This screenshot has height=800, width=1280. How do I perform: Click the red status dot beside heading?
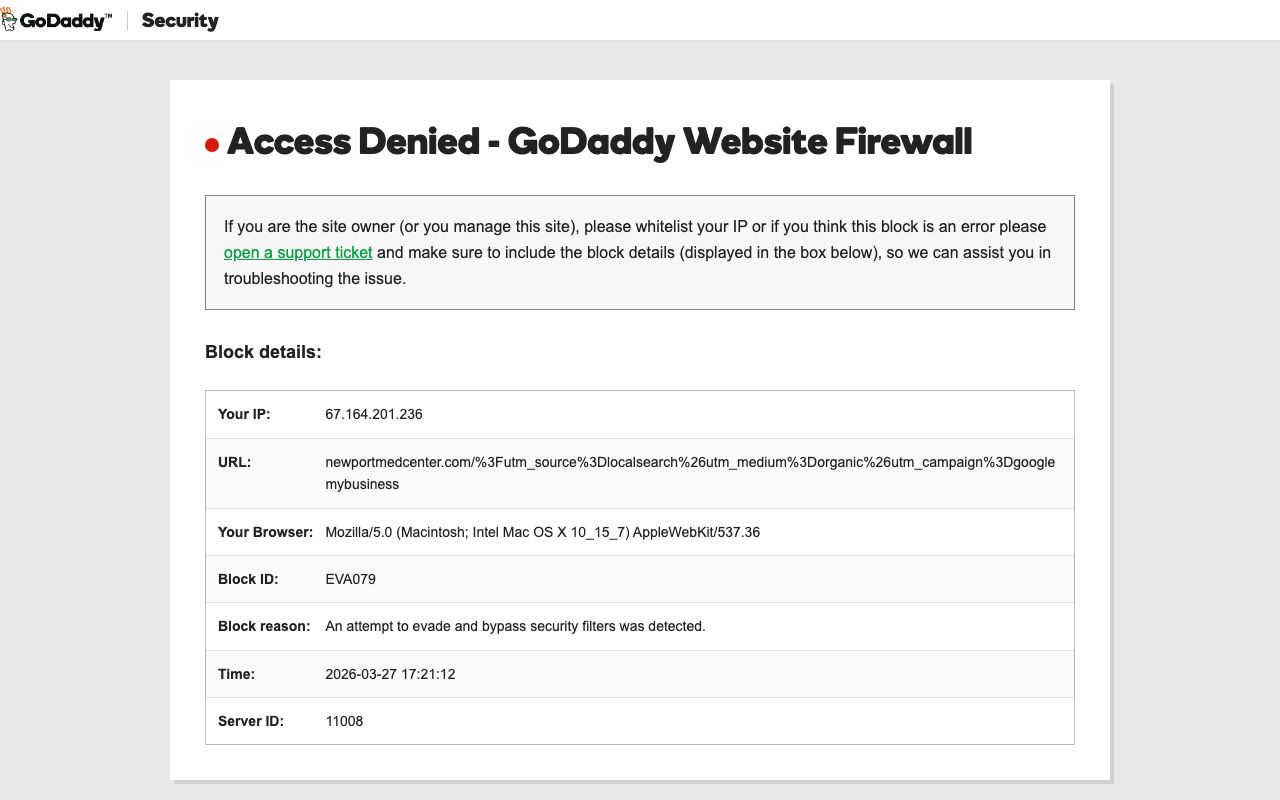click(x=212, y=146)
